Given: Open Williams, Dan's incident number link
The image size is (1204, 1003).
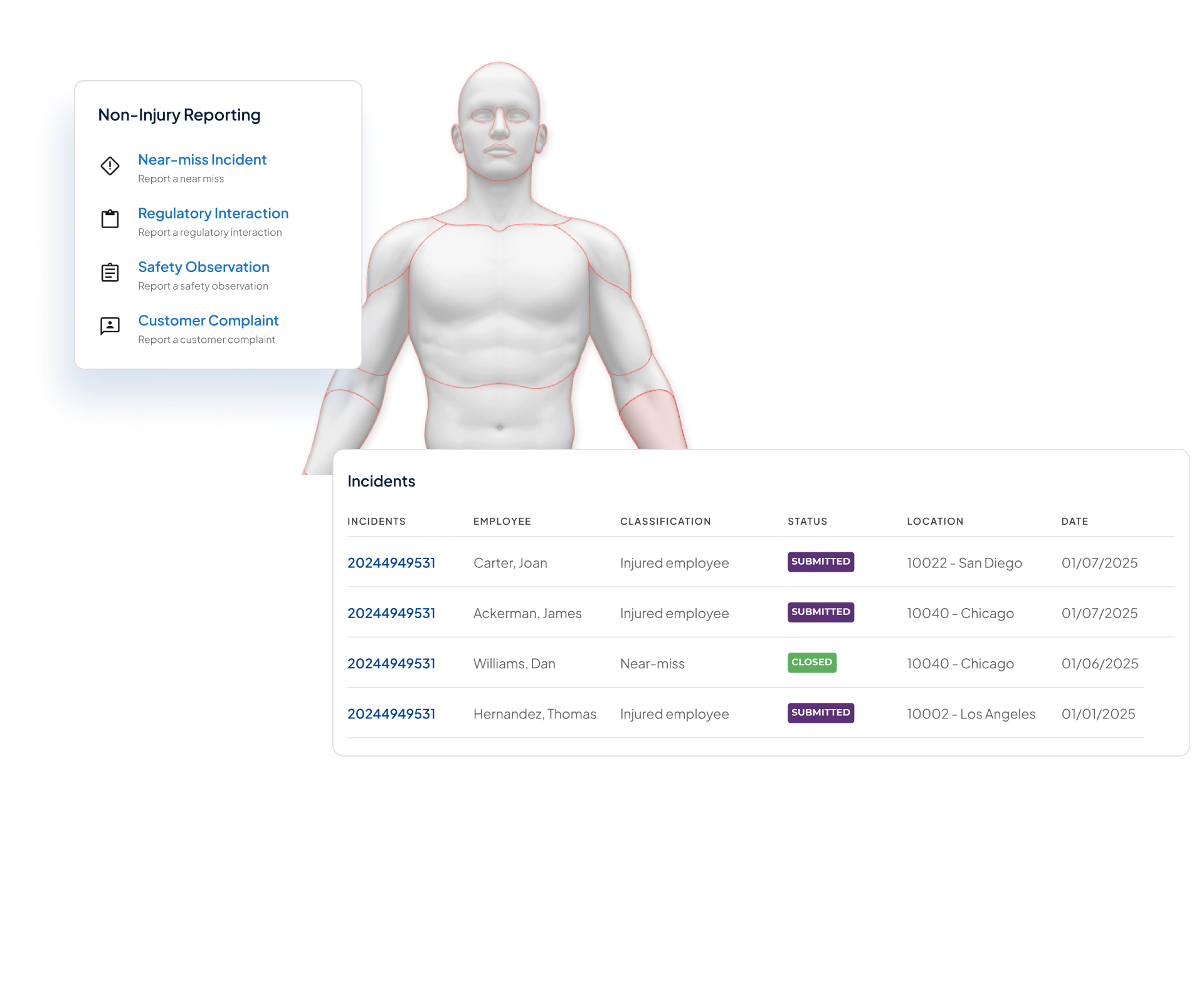Looking at the screenshot, I should coord(391,663).
